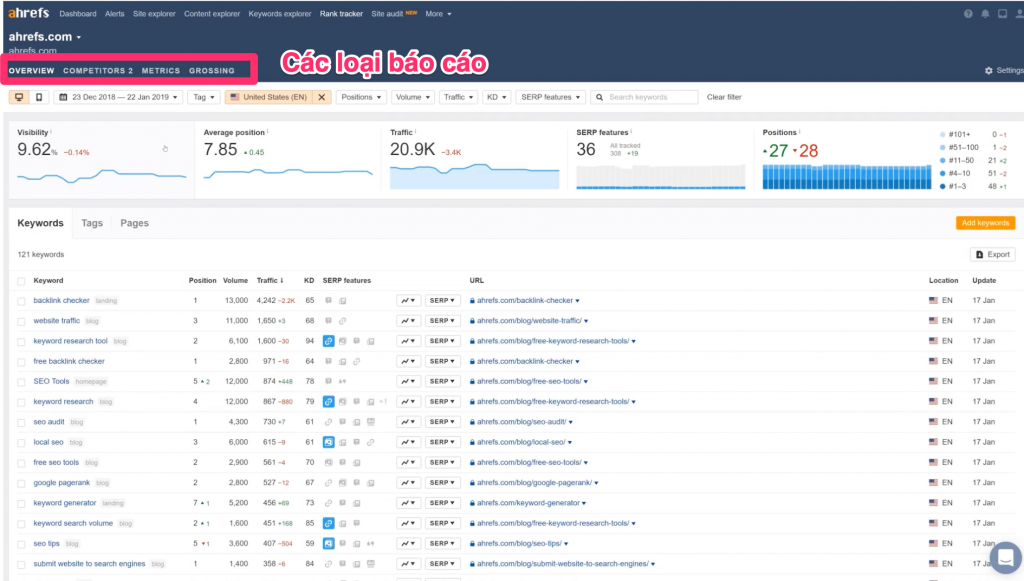Open the Keywords explorer menu

(x=280, y=14)
